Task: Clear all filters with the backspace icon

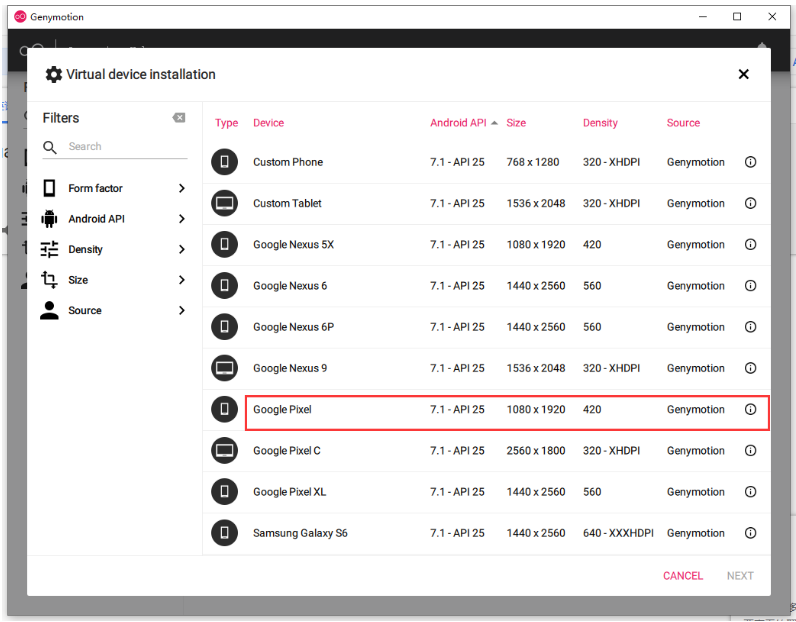Action: (179, 118)
